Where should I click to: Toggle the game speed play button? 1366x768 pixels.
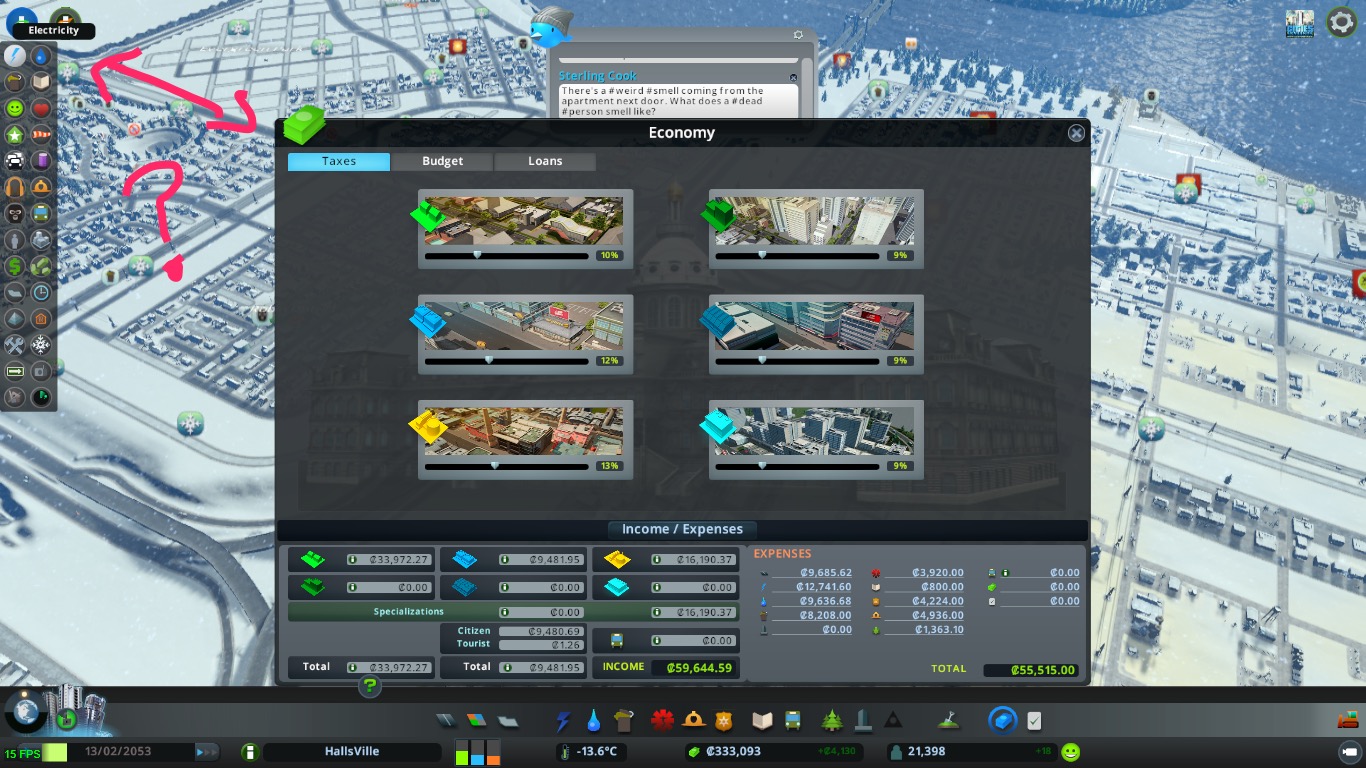207,752
